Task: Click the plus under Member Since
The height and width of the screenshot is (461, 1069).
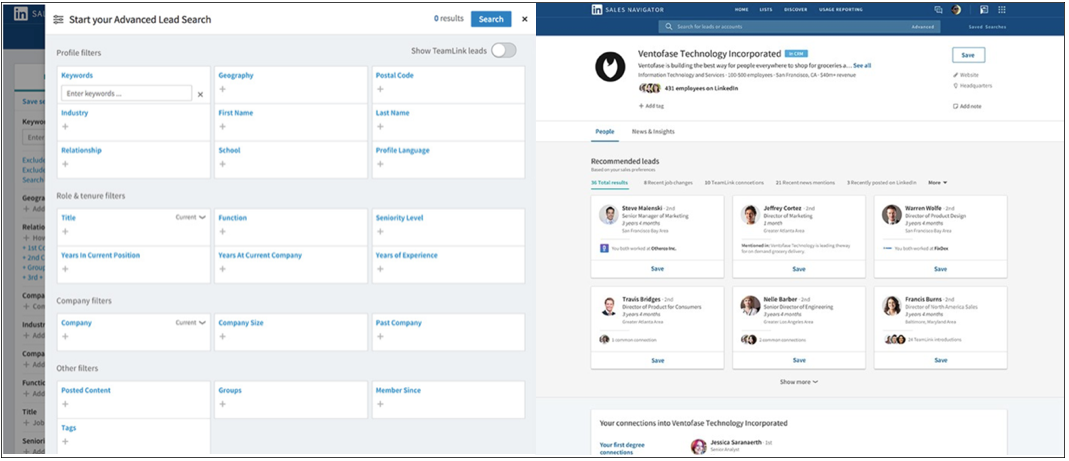Action: [x=380, y=404]
